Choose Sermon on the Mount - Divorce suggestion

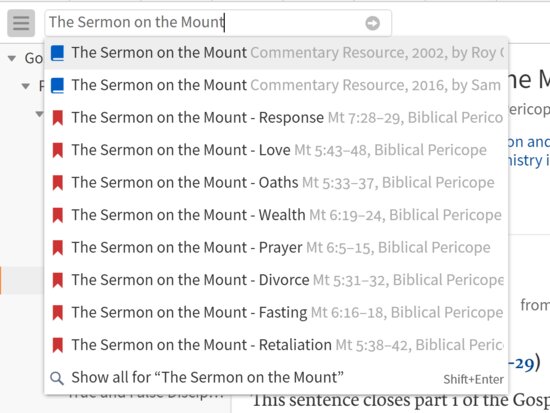tap(276, 280)
